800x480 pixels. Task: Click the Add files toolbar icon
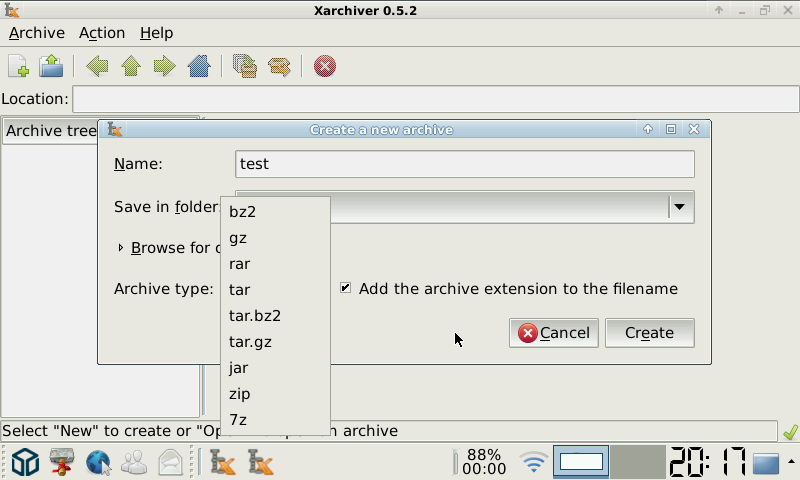click(245, 66)
